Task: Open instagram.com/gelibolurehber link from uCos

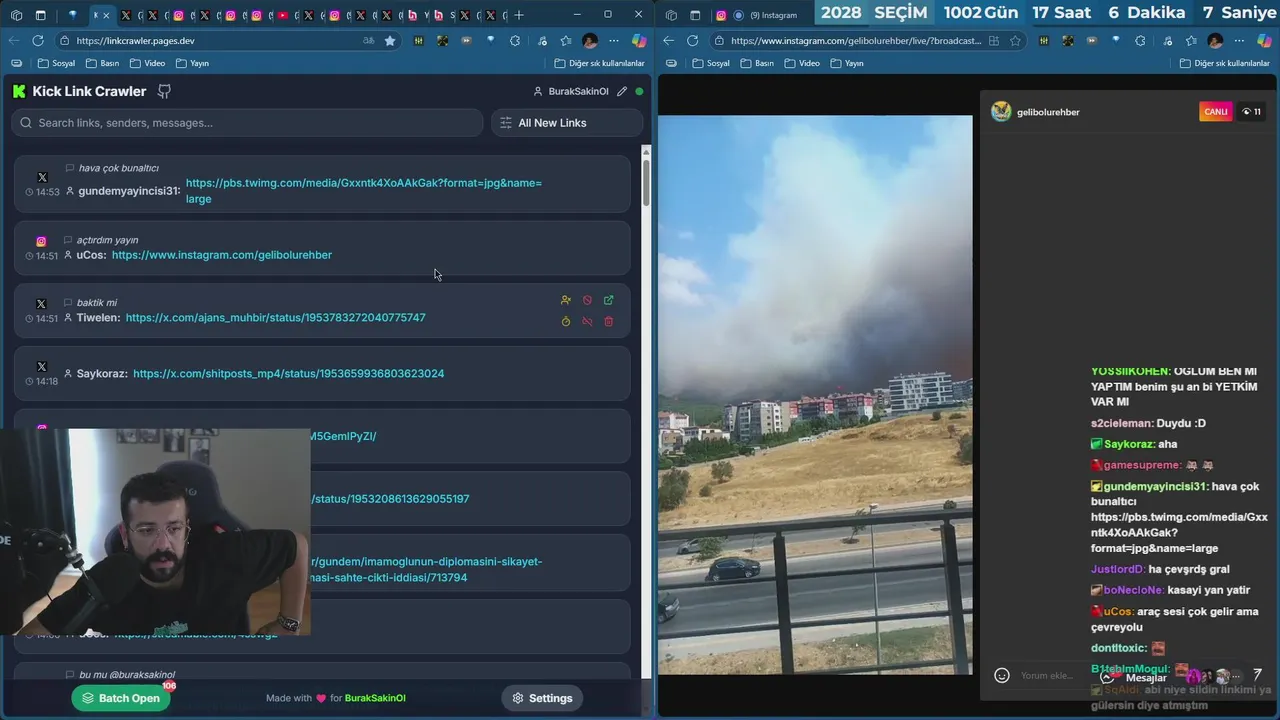Action: (x=222, y=255)
